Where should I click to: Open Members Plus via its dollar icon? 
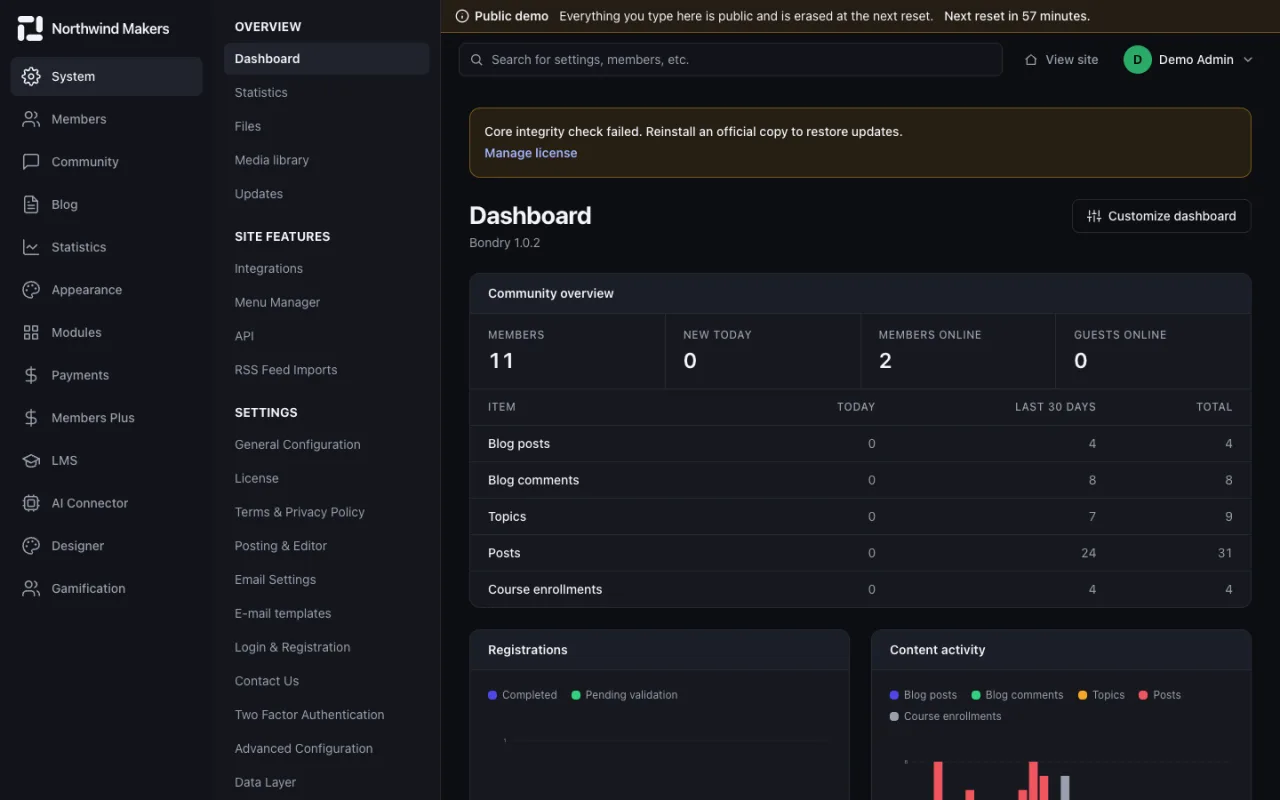tap(31, 418)
